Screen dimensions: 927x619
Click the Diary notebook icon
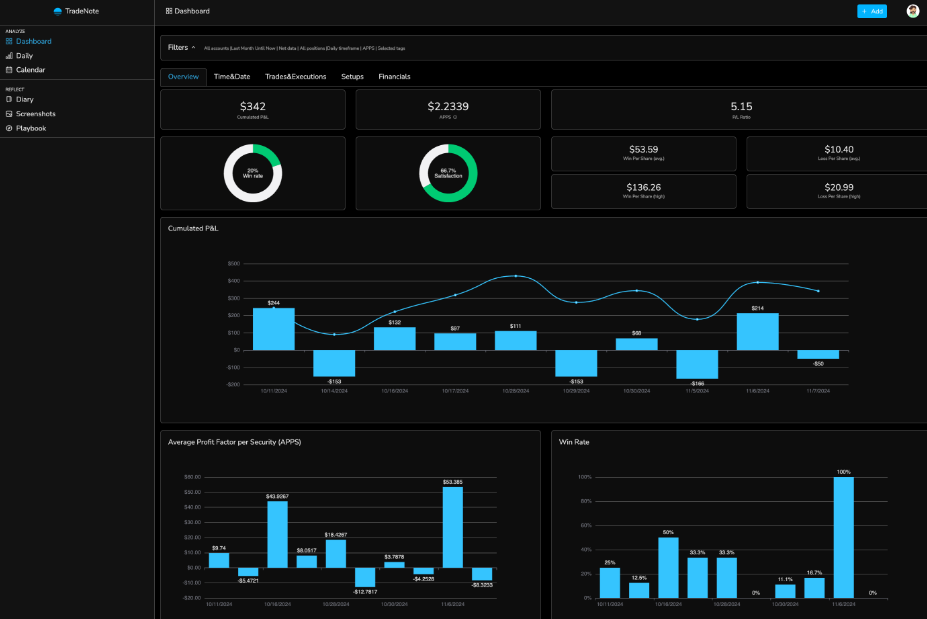(9, 99)
